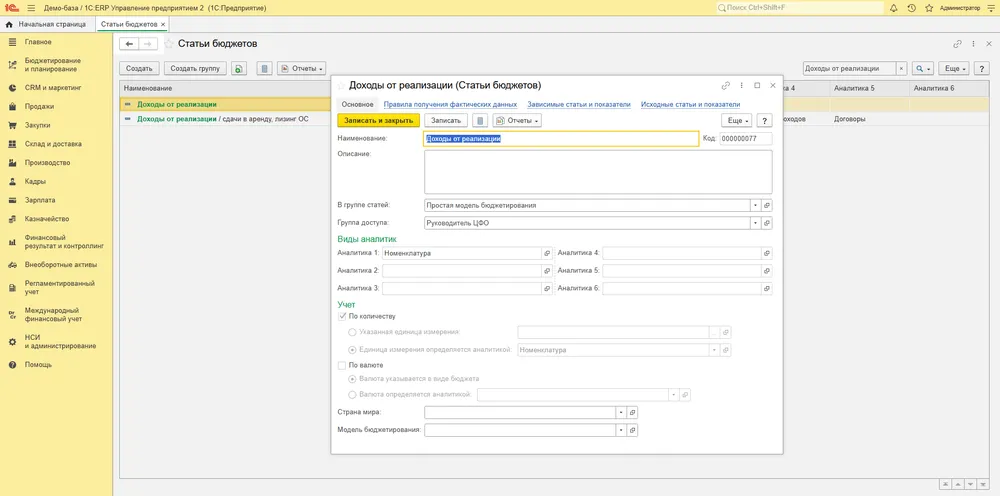Toggle По количеству checkbox
The image size is (1000, 496).
tap(341, 316)
